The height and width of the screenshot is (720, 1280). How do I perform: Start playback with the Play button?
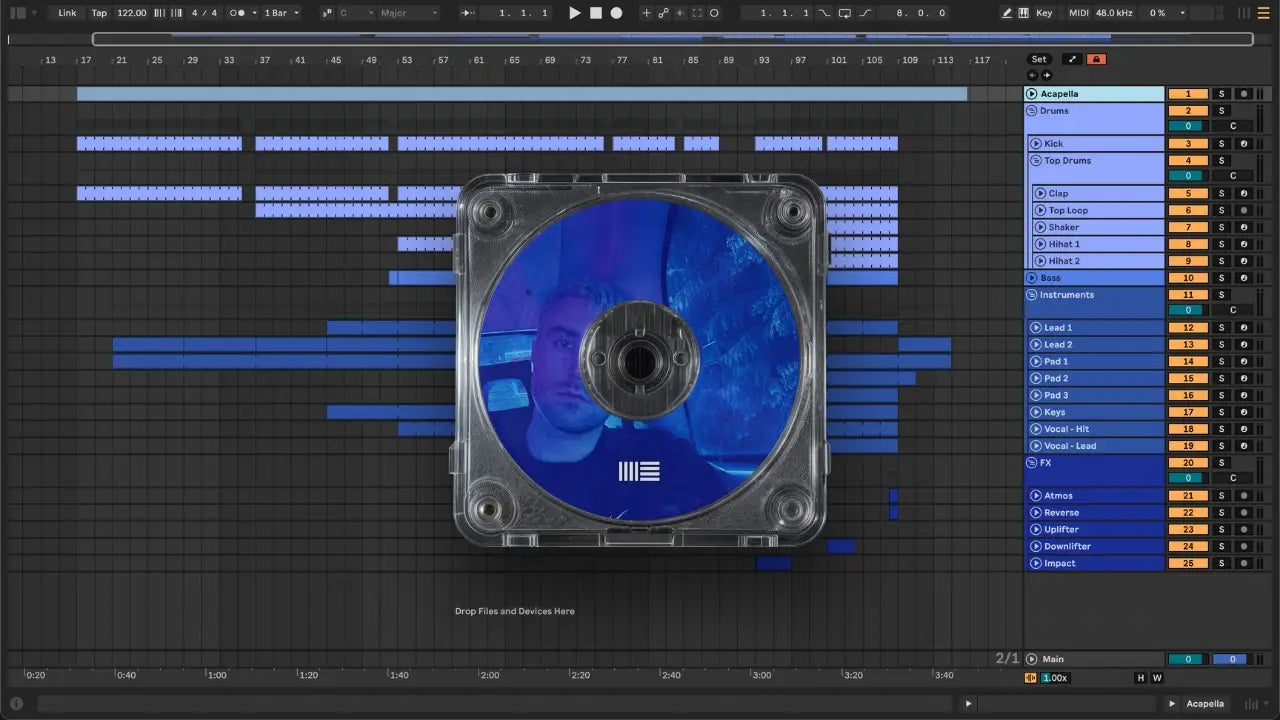pyautogui.click(x=574, y=13)
